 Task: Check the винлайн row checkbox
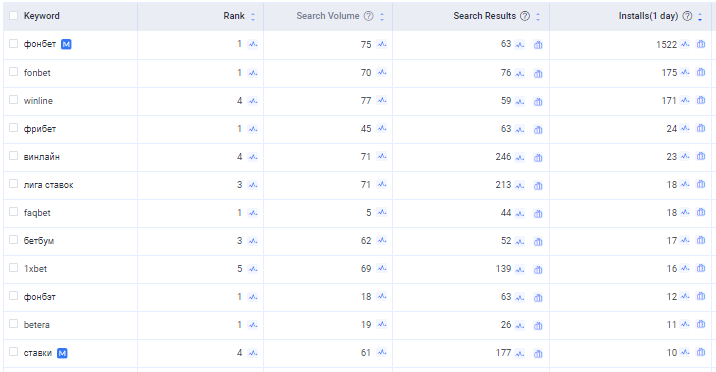(14, 156)
